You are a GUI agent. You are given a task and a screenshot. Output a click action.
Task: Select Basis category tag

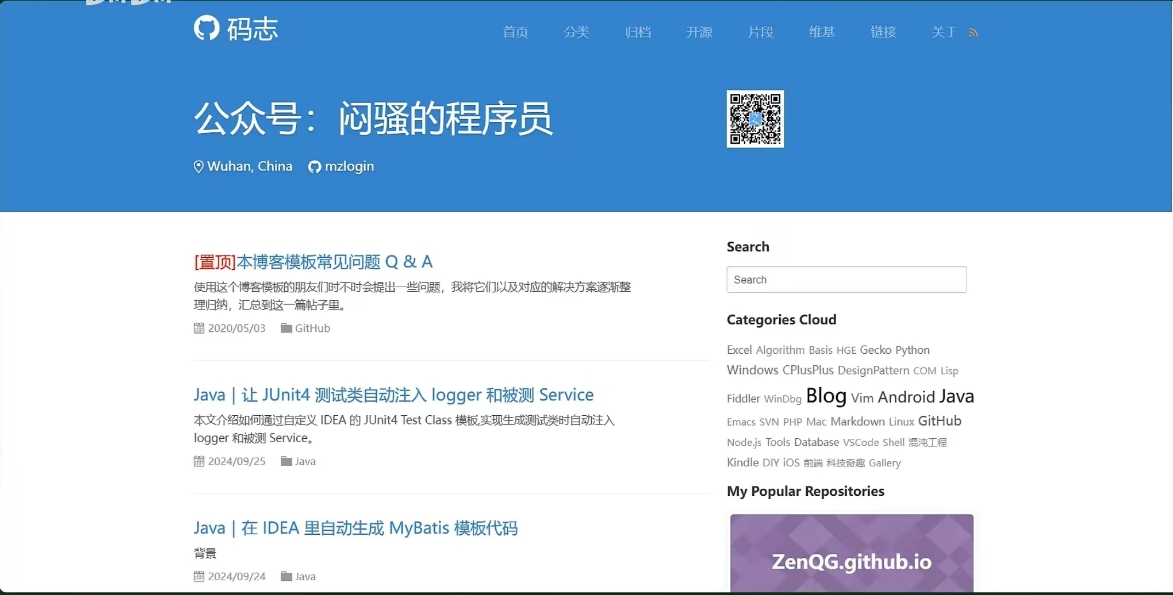(x=821, y=350)
